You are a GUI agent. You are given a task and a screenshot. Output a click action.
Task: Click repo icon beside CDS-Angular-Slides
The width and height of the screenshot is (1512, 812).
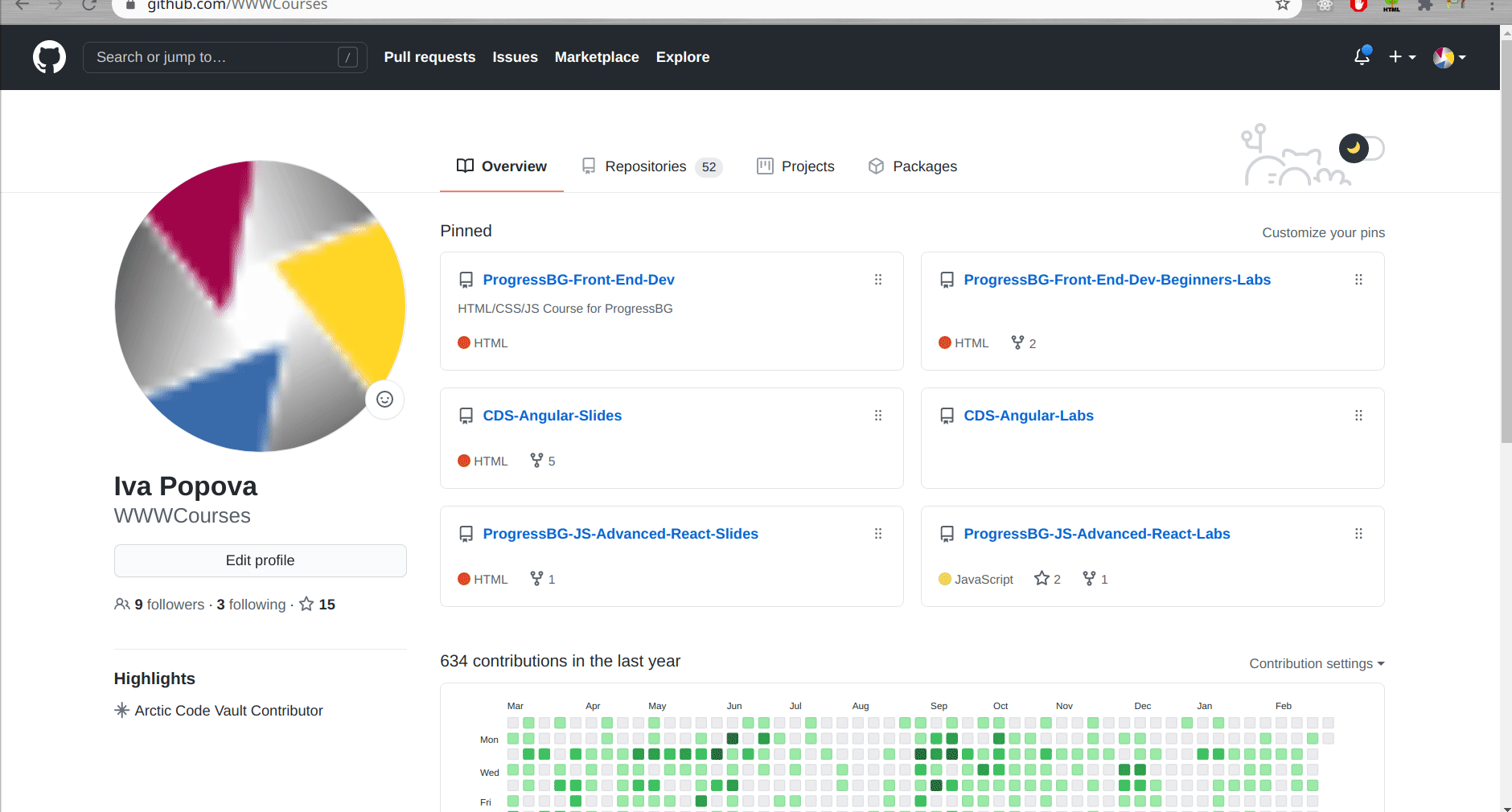(466, 416)
